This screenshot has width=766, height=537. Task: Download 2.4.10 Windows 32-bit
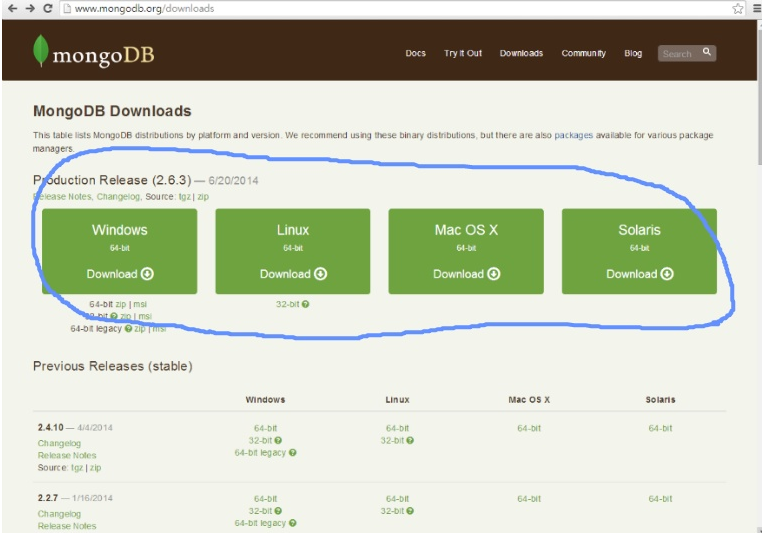(260, 440)
